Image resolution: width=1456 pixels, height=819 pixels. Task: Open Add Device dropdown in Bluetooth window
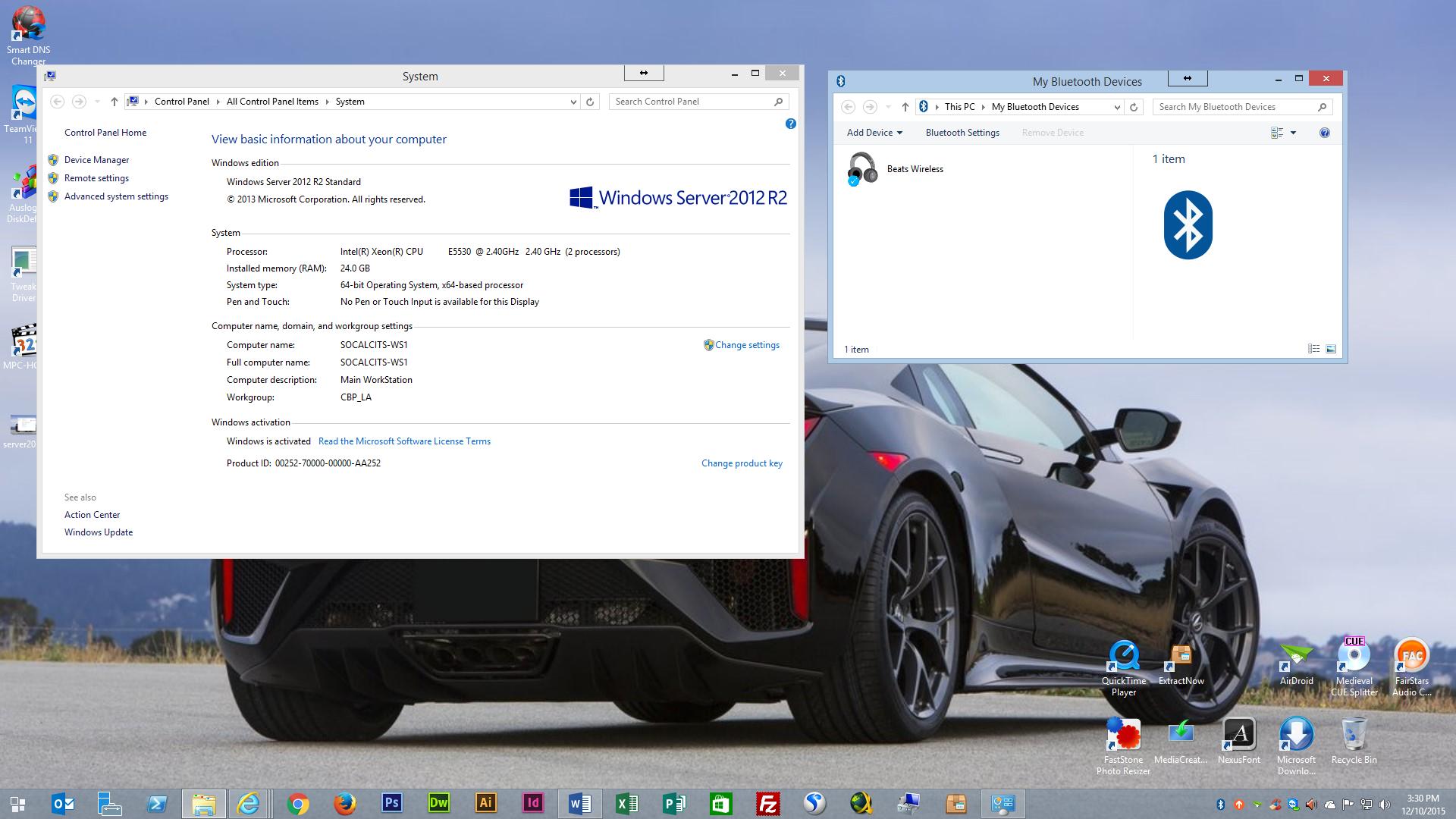point(874,133)
